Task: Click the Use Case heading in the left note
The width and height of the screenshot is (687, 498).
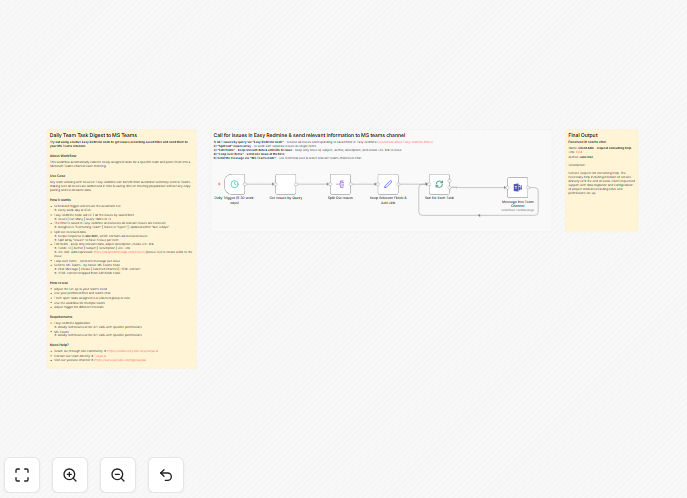Action: tap(57, 176)
